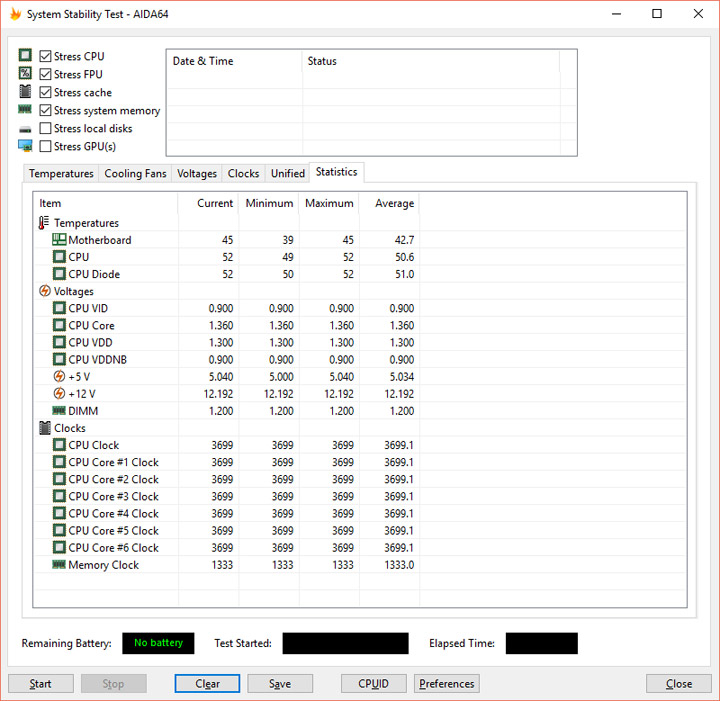Click the Close button at bottom right
The image size is (720, 701).
(679, 684)
